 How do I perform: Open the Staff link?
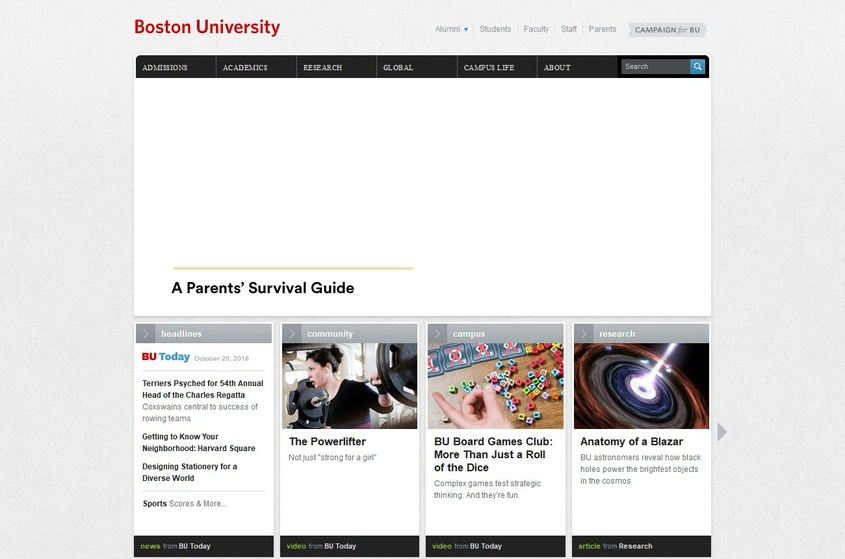pyautogui.click(x=569, y=29)
